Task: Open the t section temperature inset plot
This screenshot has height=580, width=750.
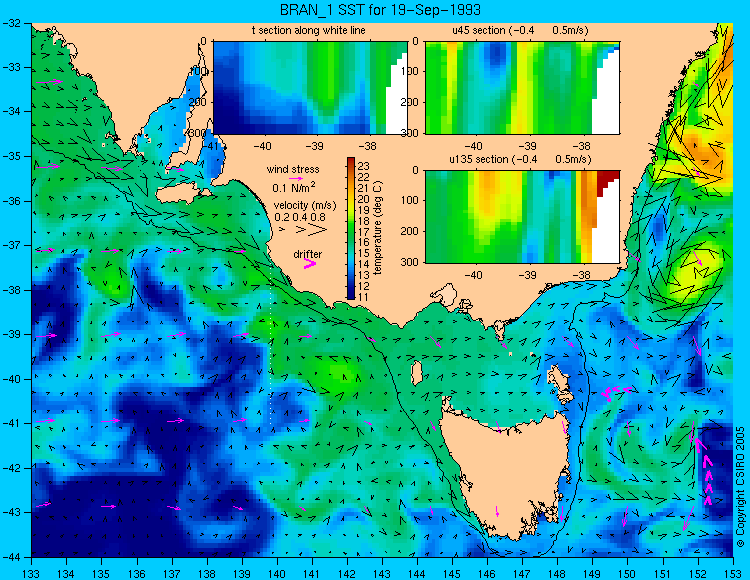Action: tap(310, 88)
